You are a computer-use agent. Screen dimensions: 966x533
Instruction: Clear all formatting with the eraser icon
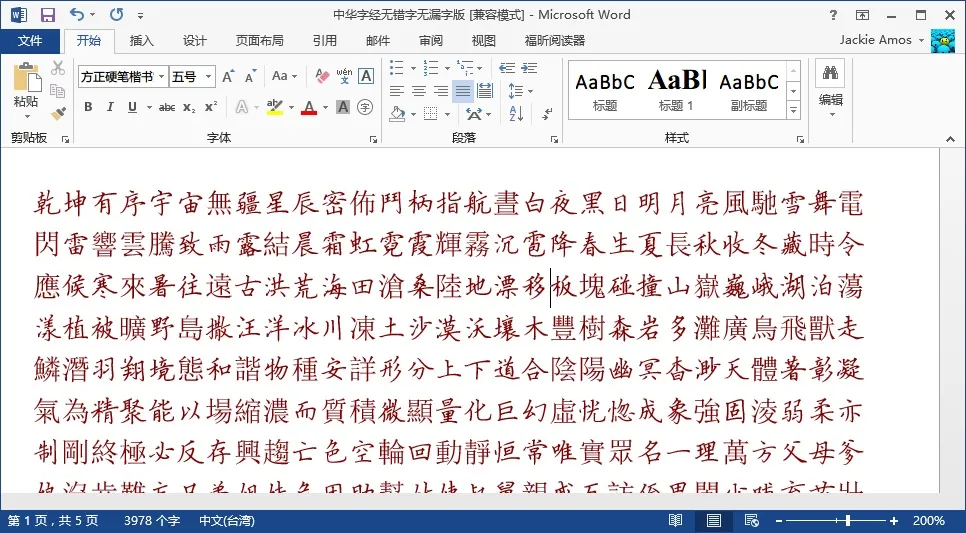tap(322, 76)
